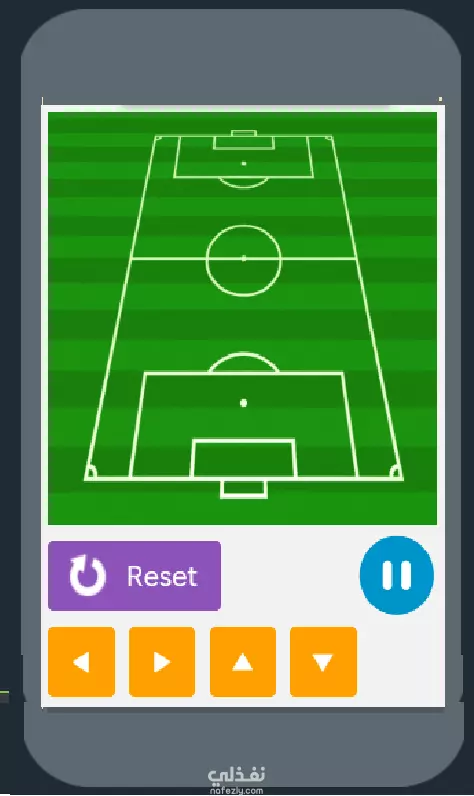Click the bottom-left corner arc of pitch
The height and width of the screenshot is (796, 474).
tap(91, 473)
